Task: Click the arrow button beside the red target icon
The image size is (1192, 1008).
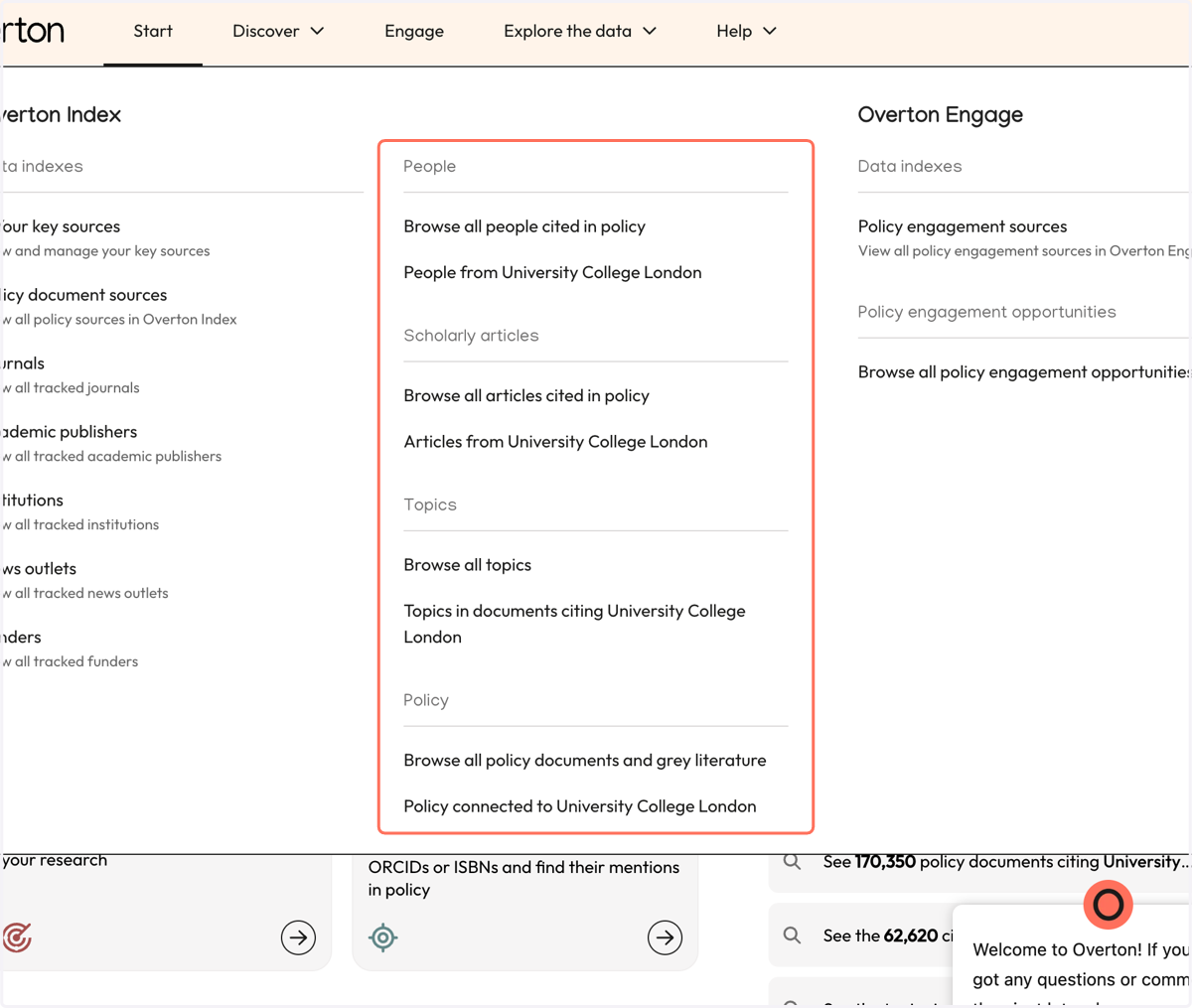Action: click(298, 937)
